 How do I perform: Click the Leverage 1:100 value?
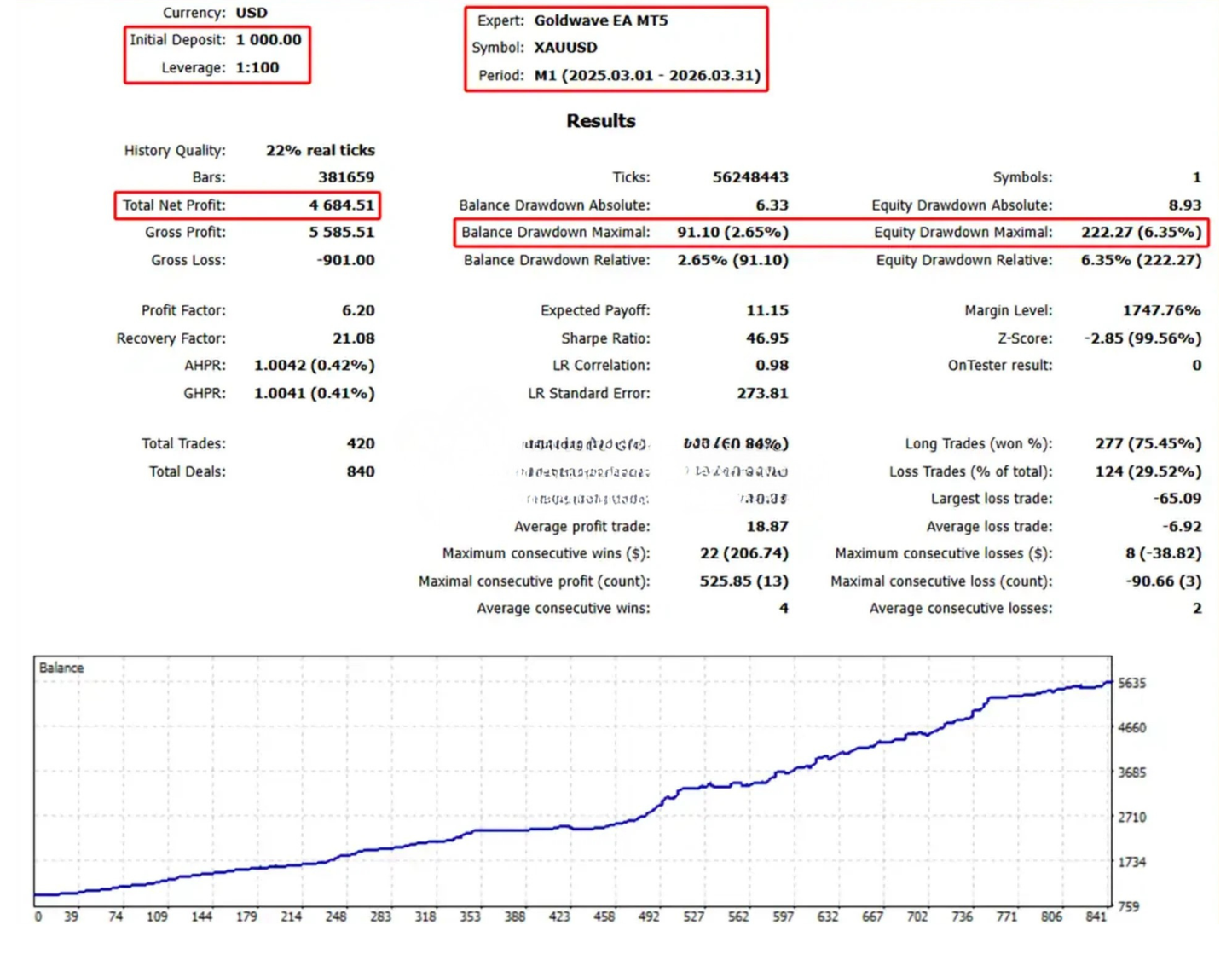click(257, 67)
